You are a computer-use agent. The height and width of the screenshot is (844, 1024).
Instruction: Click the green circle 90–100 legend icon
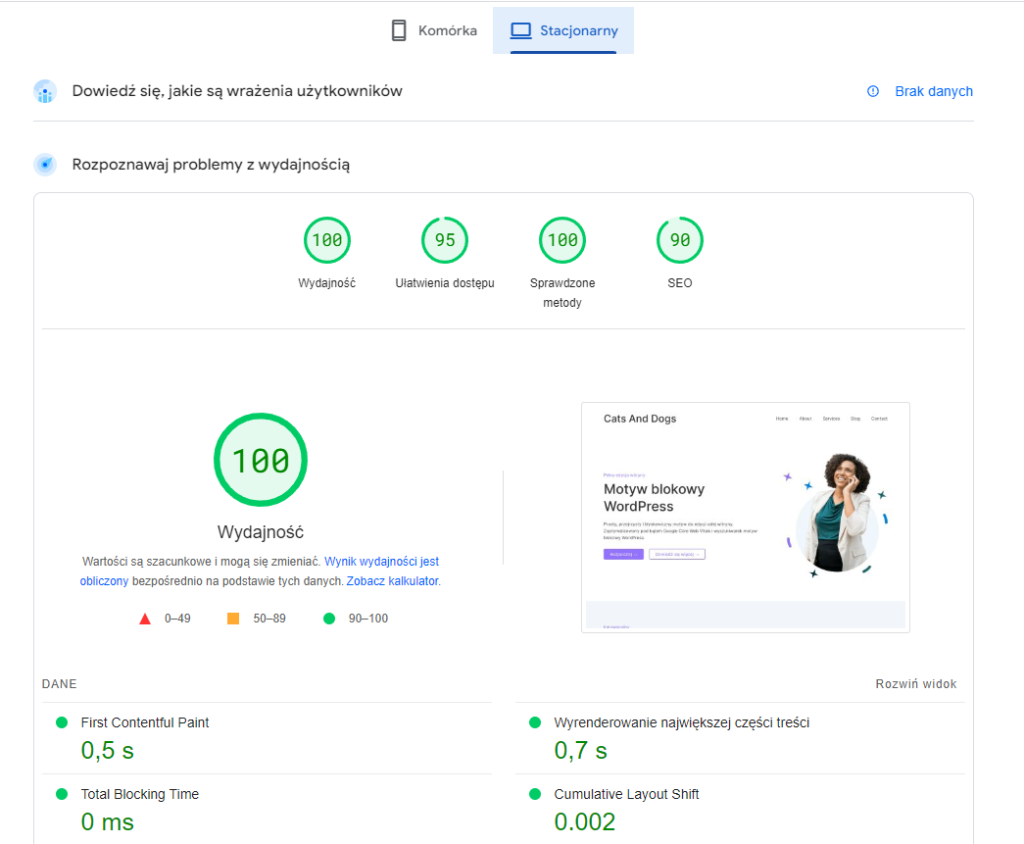coord(329,619)
